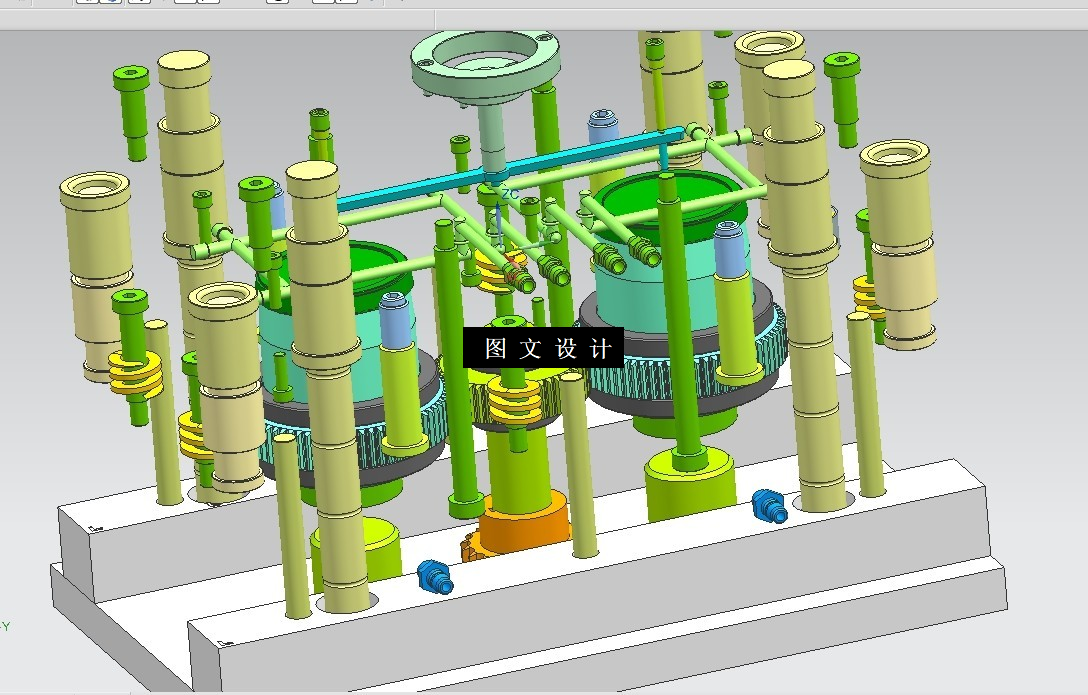Select the yellow spring at the far left
This screenshot has width=1088, height=695.
click(x=135, y=375)
